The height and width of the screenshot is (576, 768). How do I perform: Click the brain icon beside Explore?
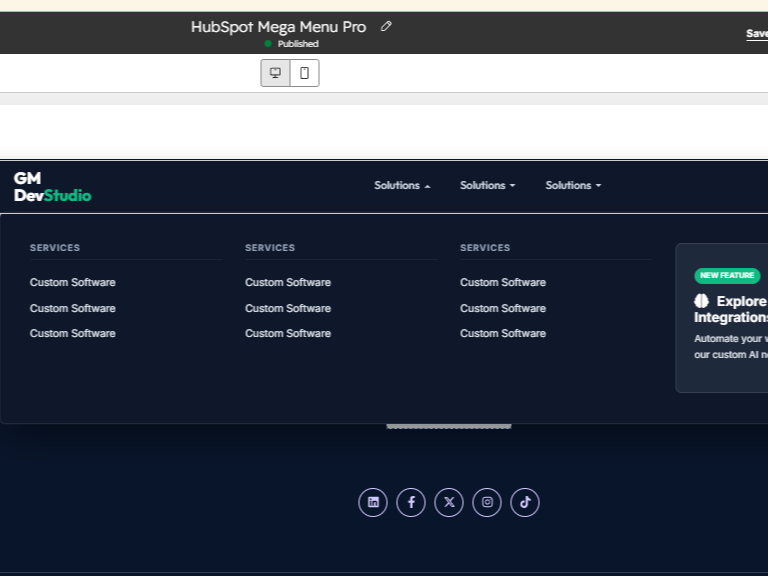coord(701,301)
